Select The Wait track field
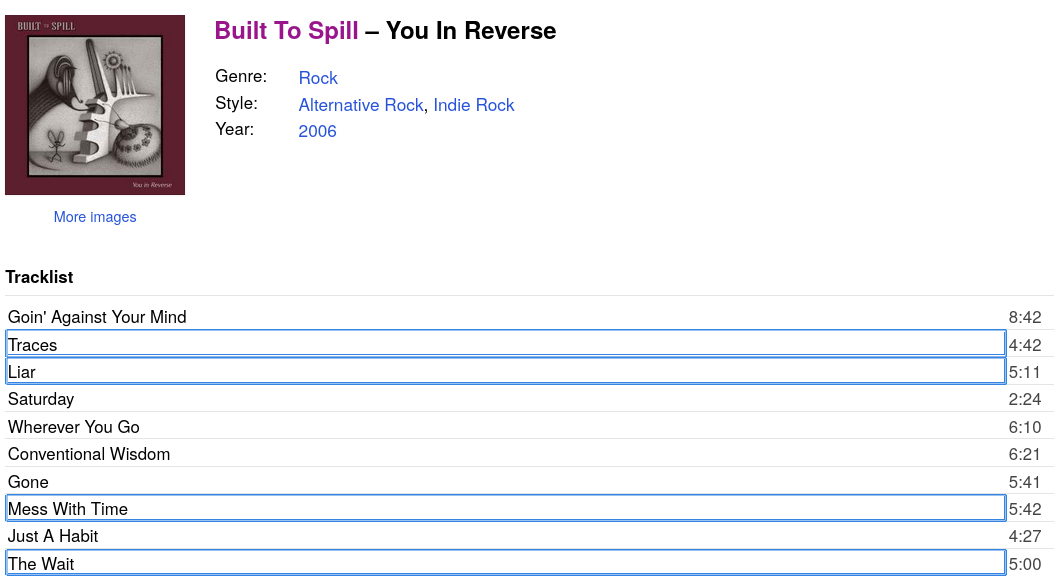The width and height of the screenshot is (1063, 588). (505, 564)
